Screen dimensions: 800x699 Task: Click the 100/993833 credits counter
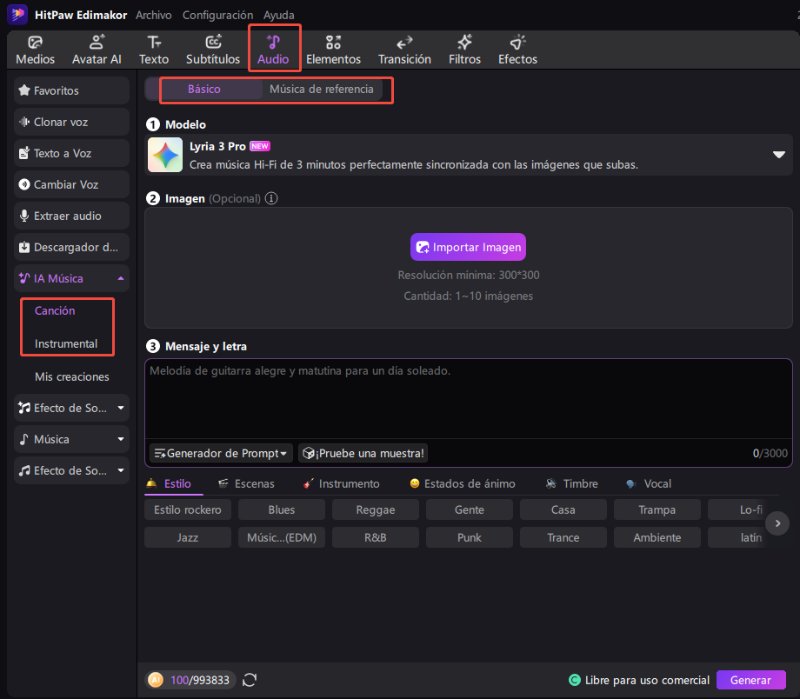tap(199, 680)
